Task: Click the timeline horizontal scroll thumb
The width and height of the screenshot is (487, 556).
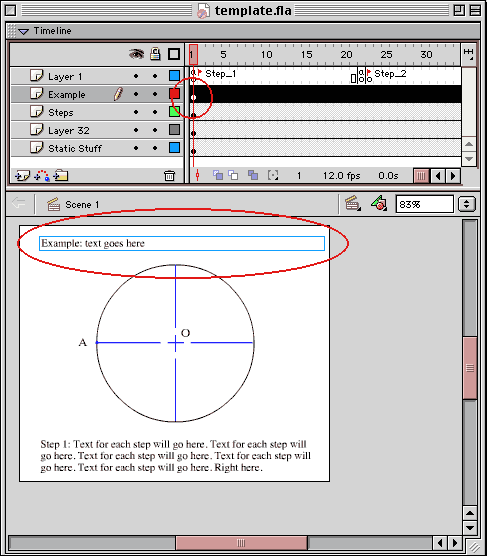Action: pos(421,176)
